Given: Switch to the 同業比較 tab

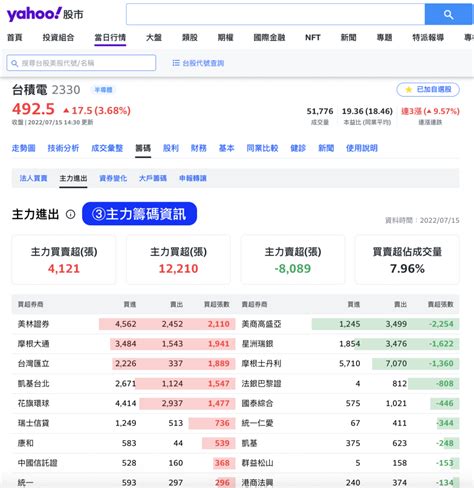Looking at the screenshot, I should tap(262, 148).
